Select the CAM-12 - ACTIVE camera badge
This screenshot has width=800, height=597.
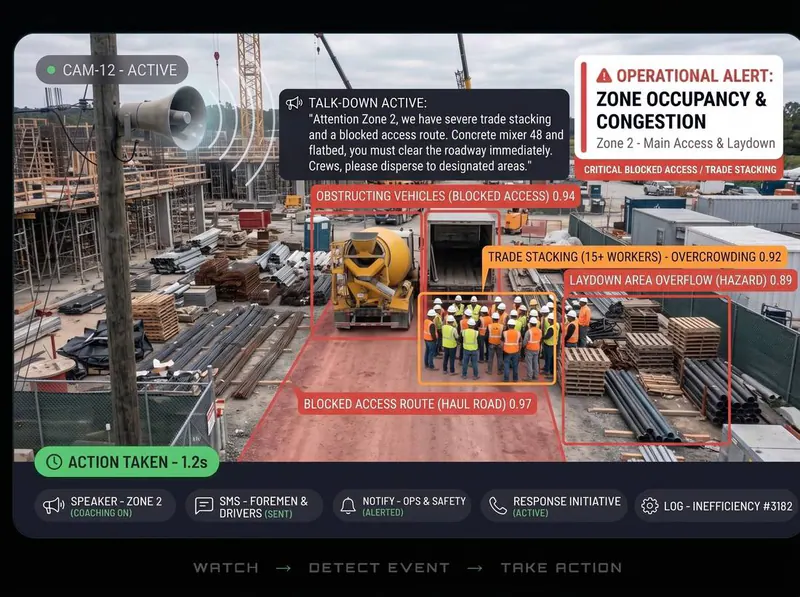tap(112, 70)
